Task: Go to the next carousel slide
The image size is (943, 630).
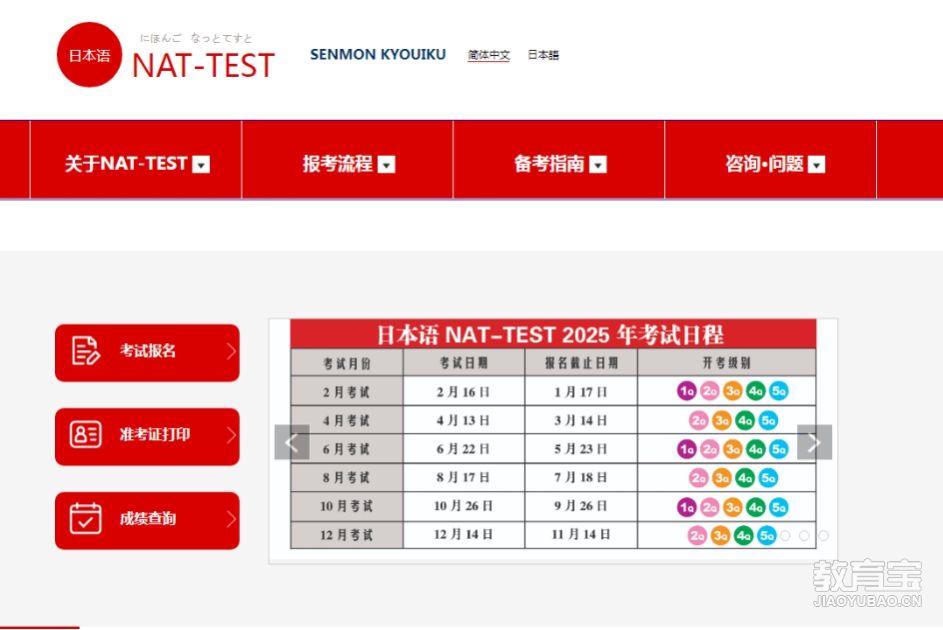Action: [814, 442]
